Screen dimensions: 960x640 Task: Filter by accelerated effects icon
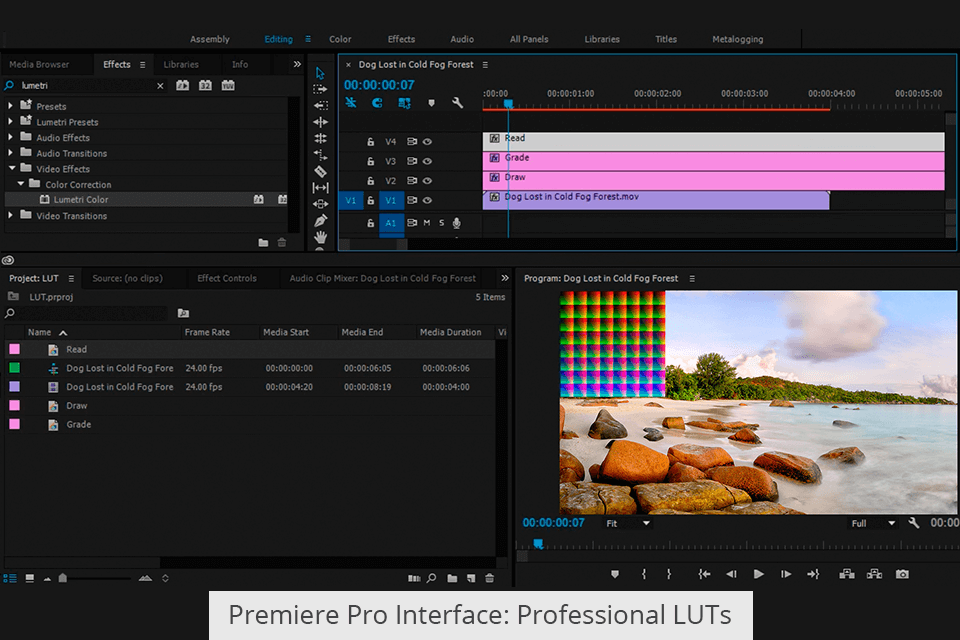tap(182, 86)
